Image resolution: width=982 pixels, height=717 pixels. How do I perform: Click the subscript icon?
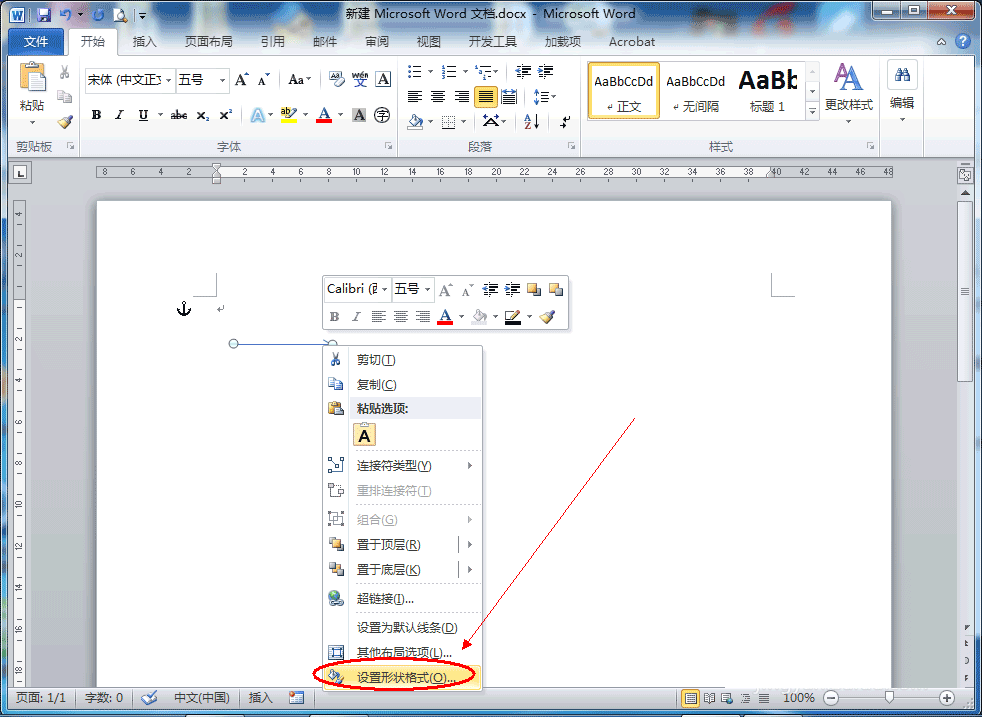[x=204, y=115]
